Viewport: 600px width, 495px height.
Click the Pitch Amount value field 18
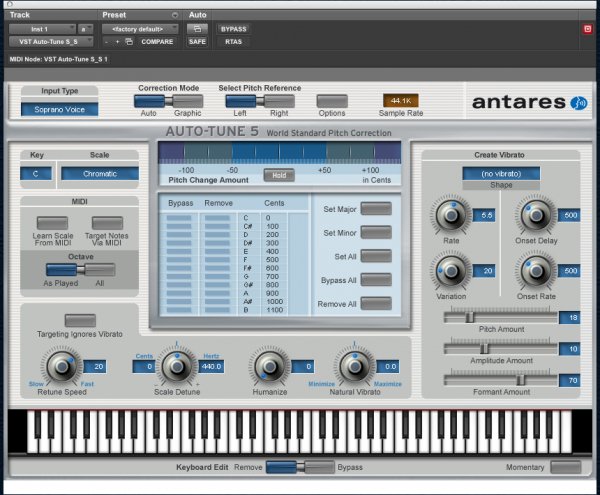coord(569,318)
